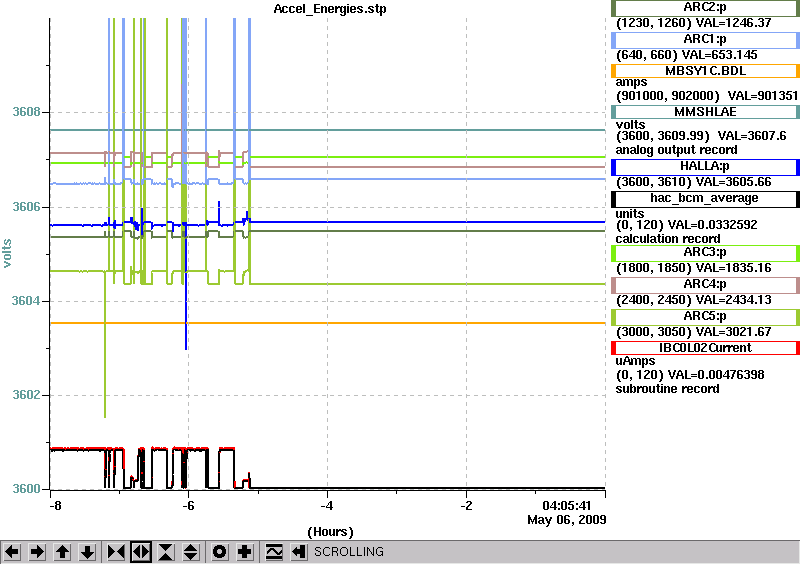Click the ARC3 value text VAL=1835.16

(x=734, y=268)
